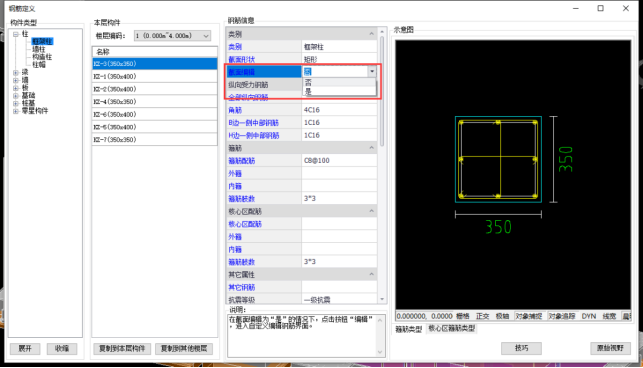Select 柱帽 in the component tree

tap(39, 65)
